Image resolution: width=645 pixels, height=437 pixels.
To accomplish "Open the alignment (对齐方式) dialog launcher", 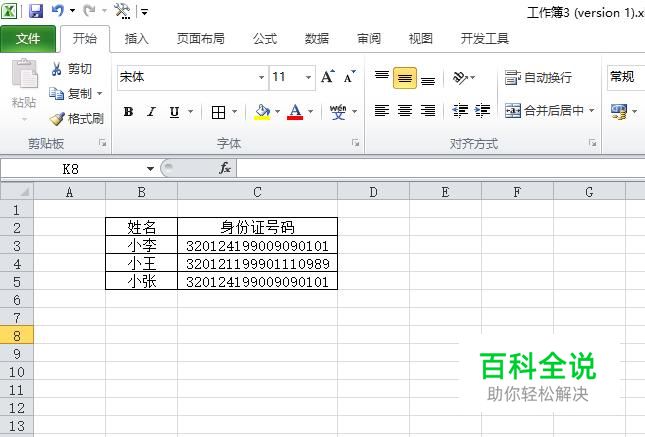I will tap(593, 143).
